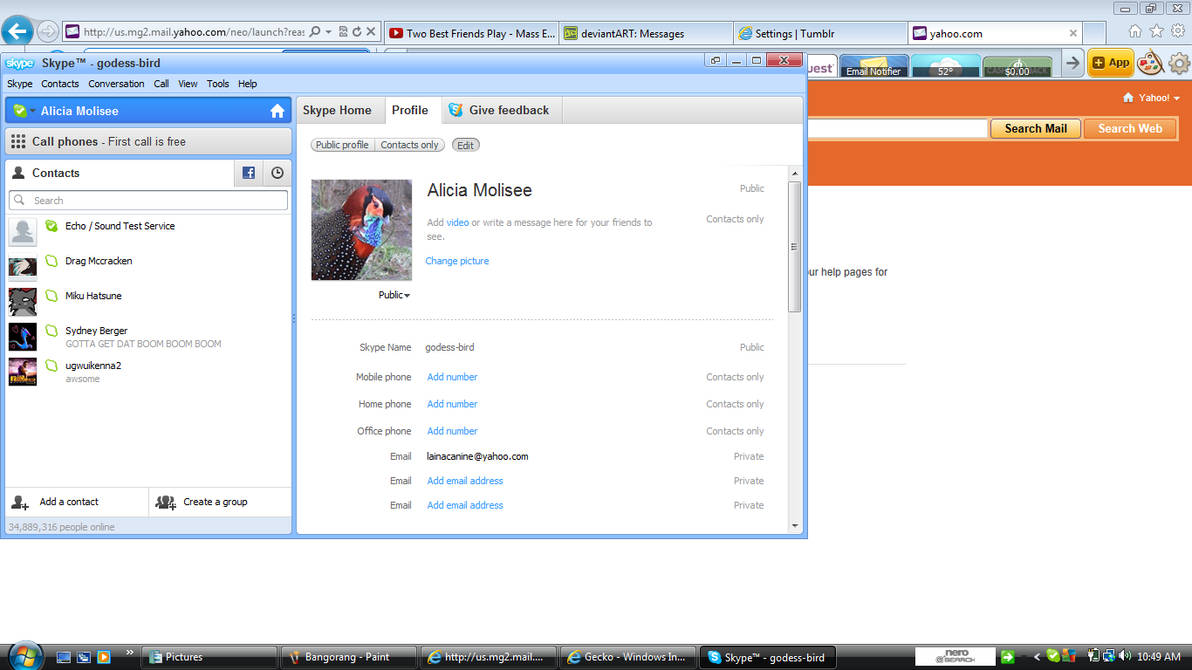Open the Conversation menu
The height and width of the screenshot is (670, 1192).
tap(116, 84)
